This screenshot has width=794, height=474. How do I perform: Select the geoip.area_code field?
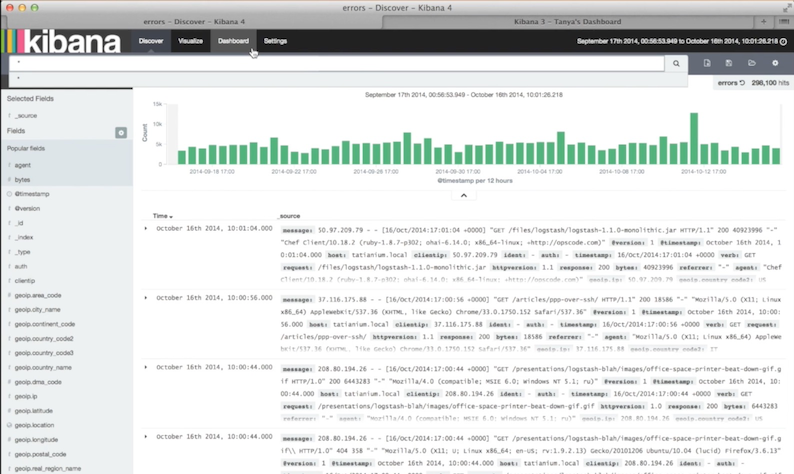coord(38,295)
